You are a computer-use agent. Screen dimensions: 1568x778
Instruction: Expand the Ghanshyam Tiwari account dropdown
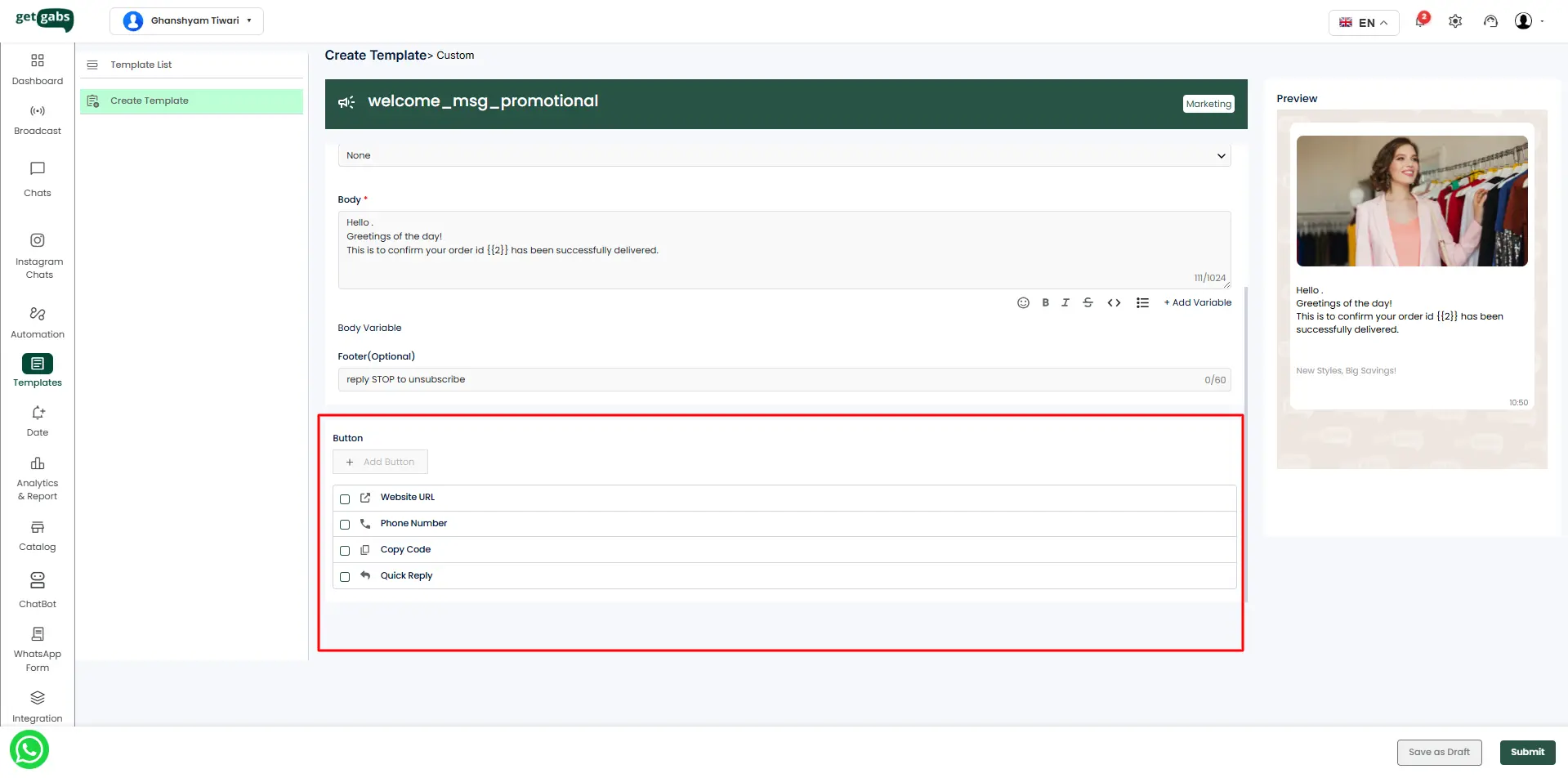tap(187, 20)
